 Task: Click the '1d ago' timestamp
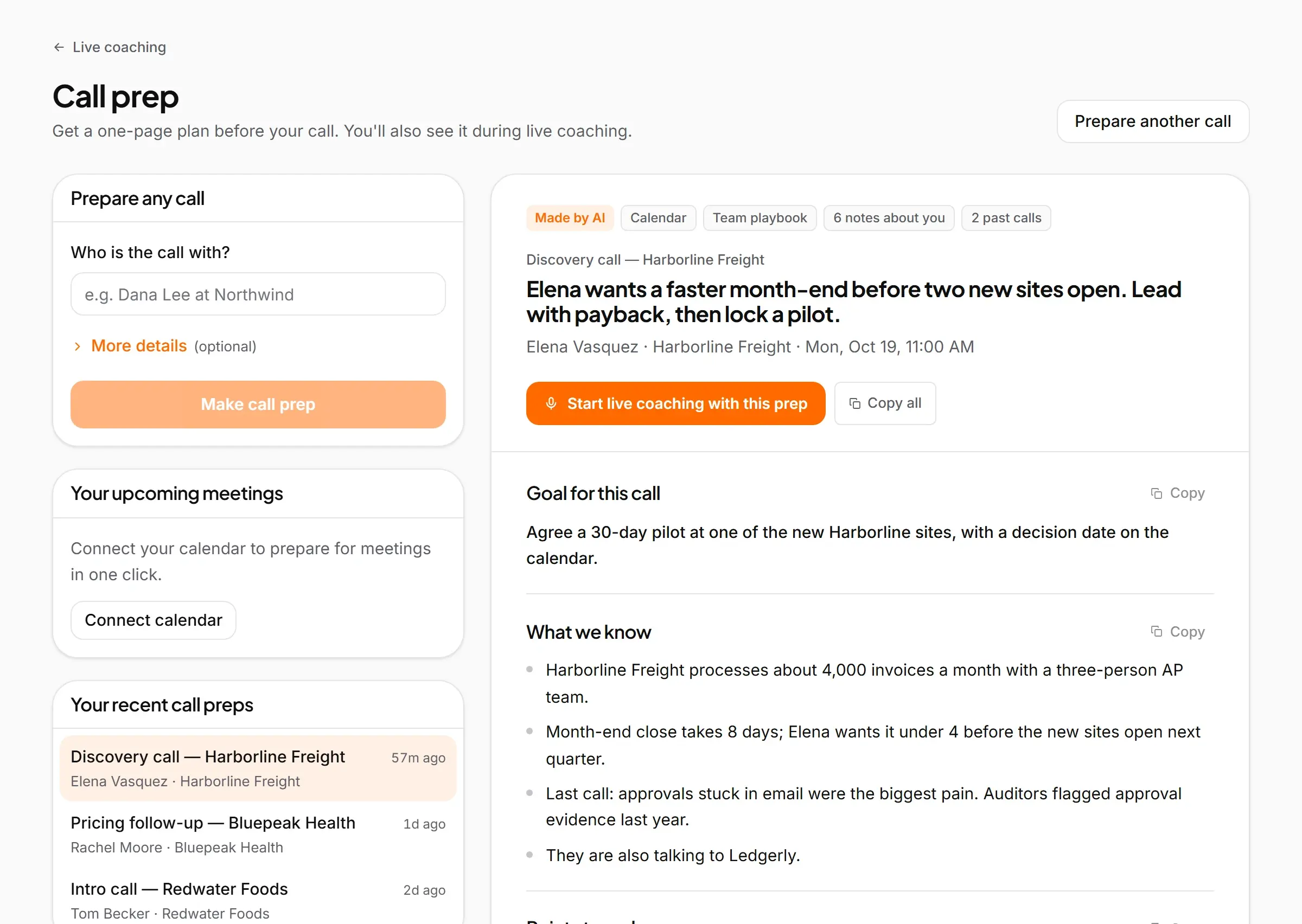coord(425,824)
